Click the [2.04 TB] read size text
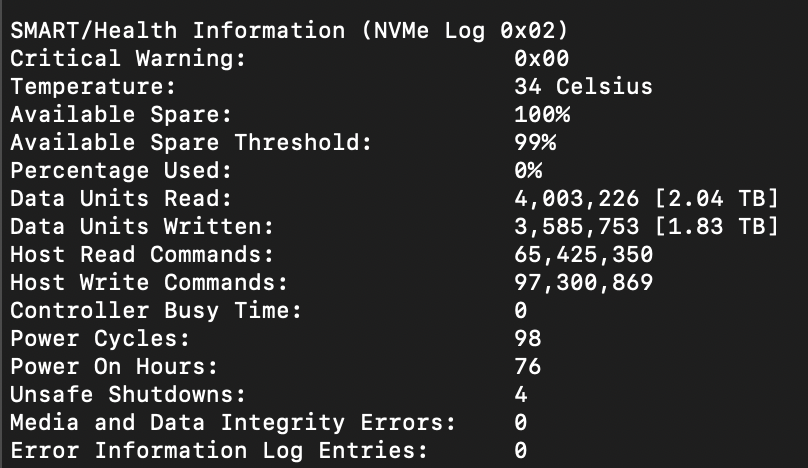Screen dimensions: 808x468 point(716,198)
